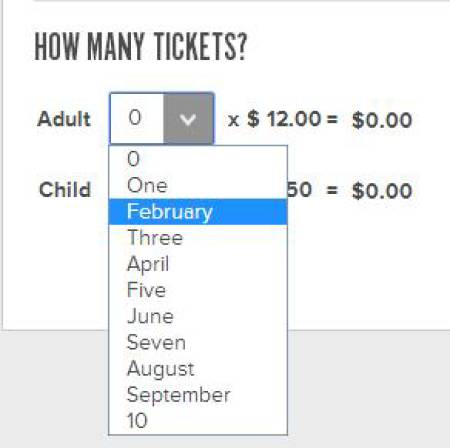Select the 0 option in the list
This screenshot has width=450, height=448.
point(198,159)
